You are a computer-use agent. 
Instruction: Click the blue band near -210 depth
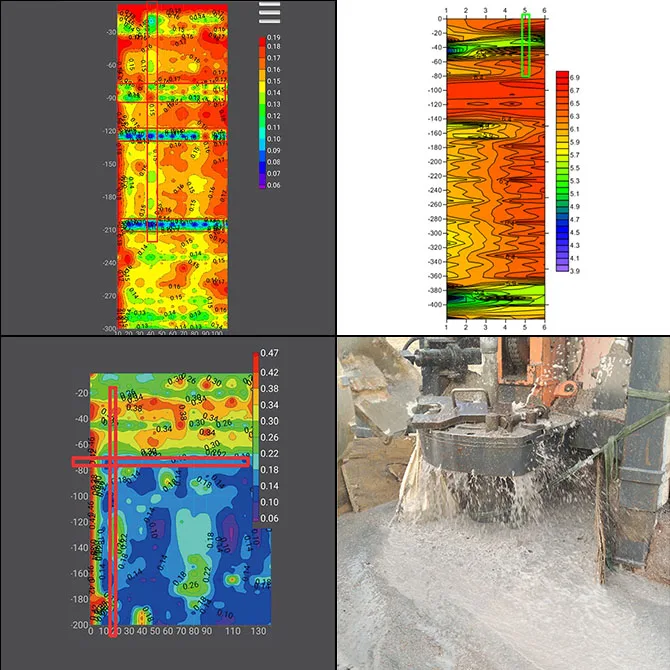pos(173,224)
